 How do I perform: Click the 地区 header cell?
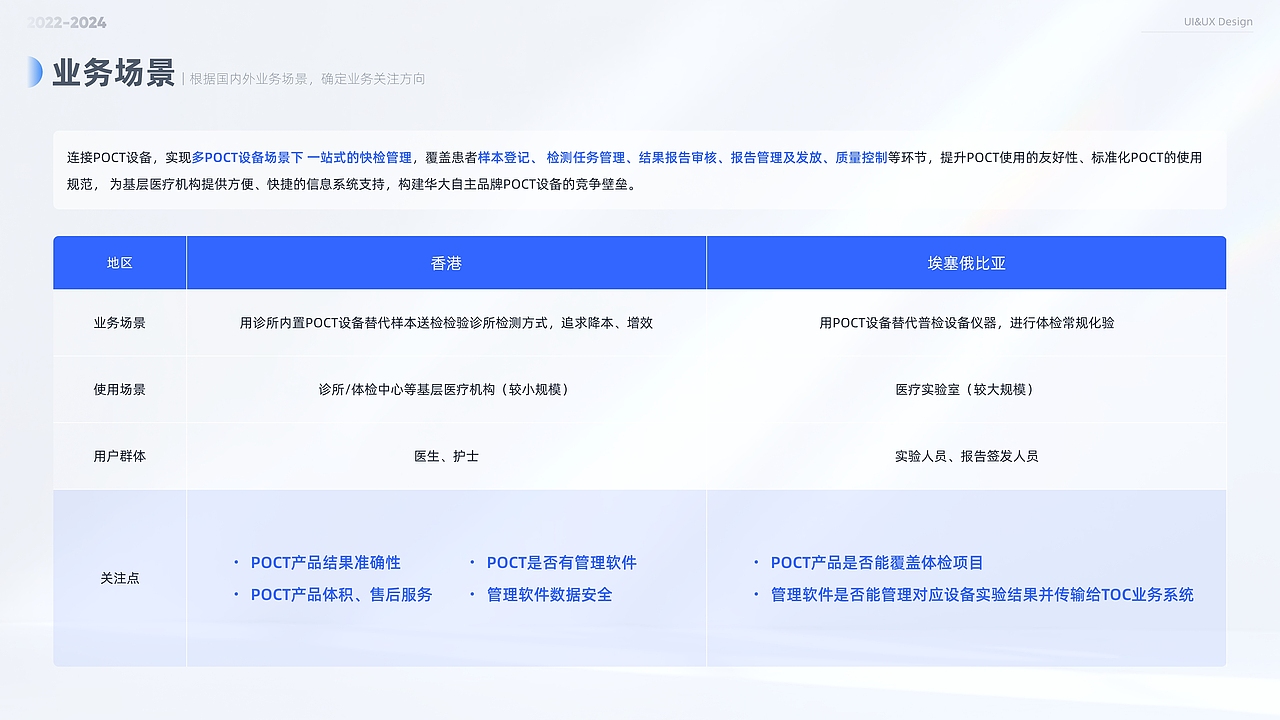click(119, 262)
